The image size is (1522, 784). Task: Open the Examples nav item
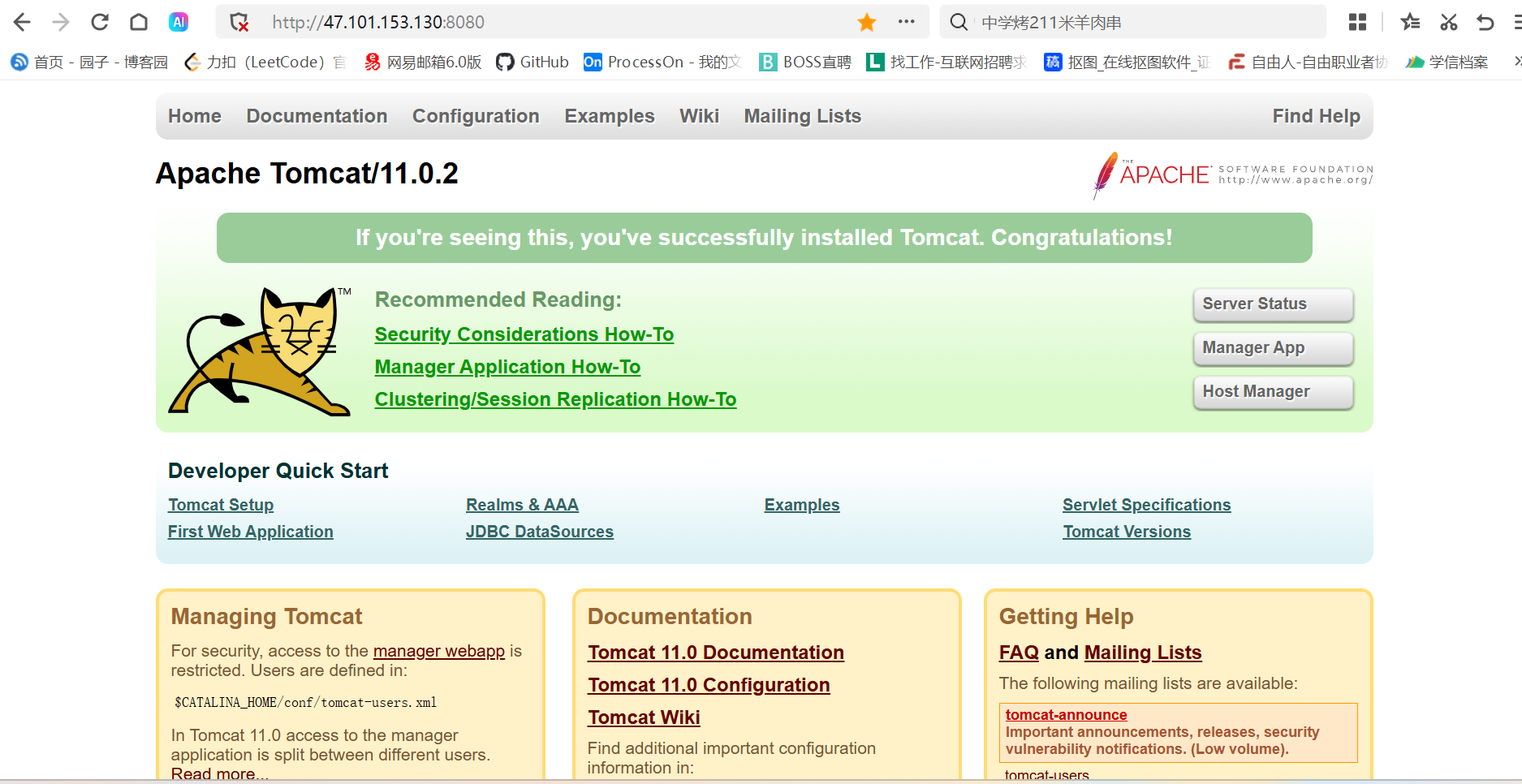pos(610,116)
